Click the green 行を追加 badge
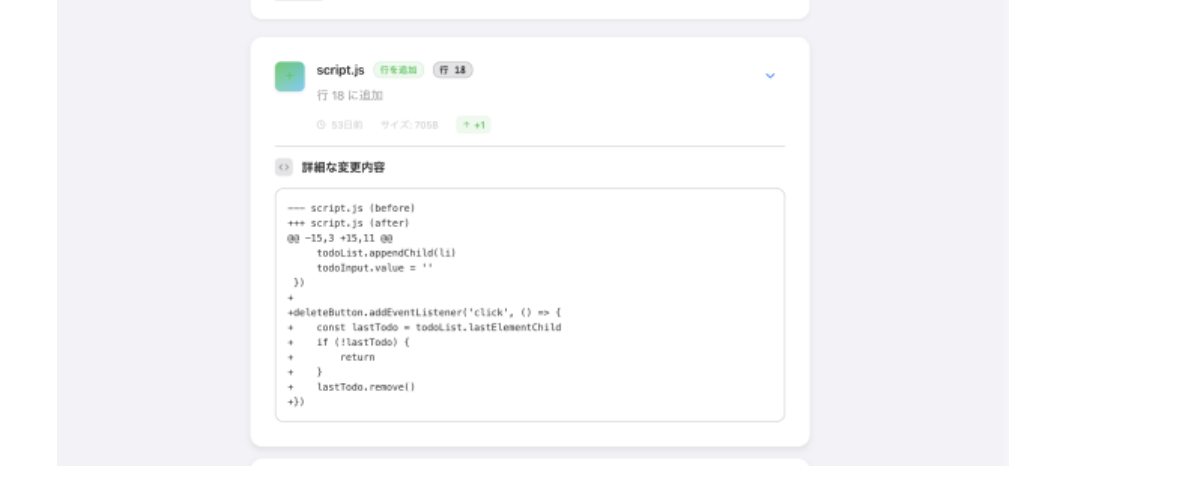The width and height of the screenshot is (1200, 480). coord(398,70)
